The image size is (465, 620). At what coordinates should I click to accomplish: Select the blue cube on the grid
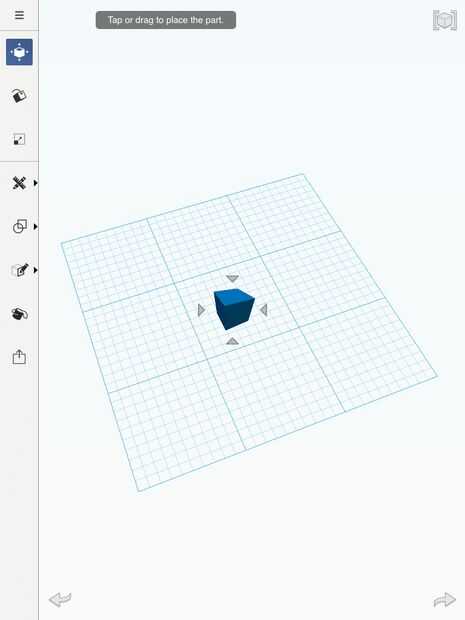click(x=234, y=309)
